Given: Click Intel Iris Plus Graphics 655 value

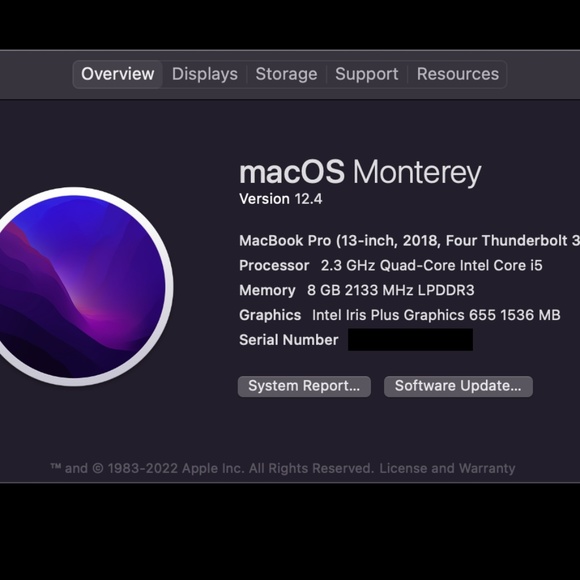Looking at the screenshot, I should tap(436, 315).
